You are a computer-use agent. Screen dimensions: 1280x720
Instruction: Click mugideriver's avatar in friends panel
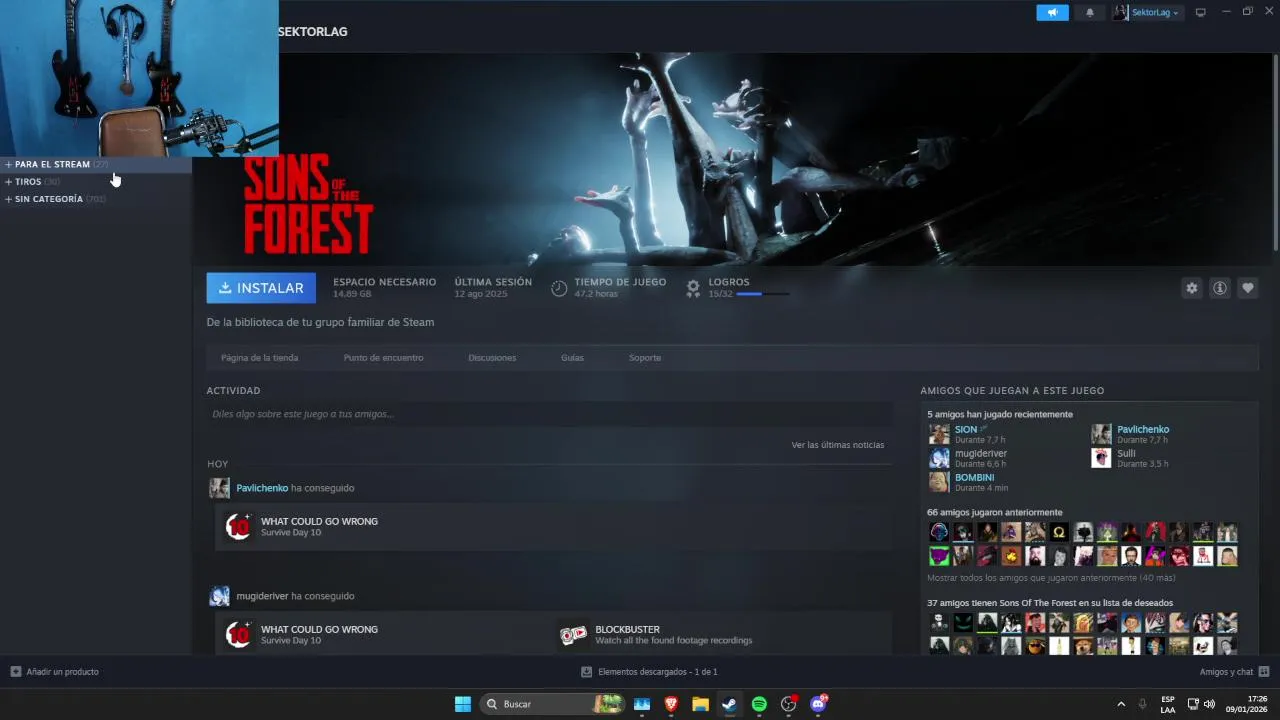pyautogui.click(x=939, y=458)
